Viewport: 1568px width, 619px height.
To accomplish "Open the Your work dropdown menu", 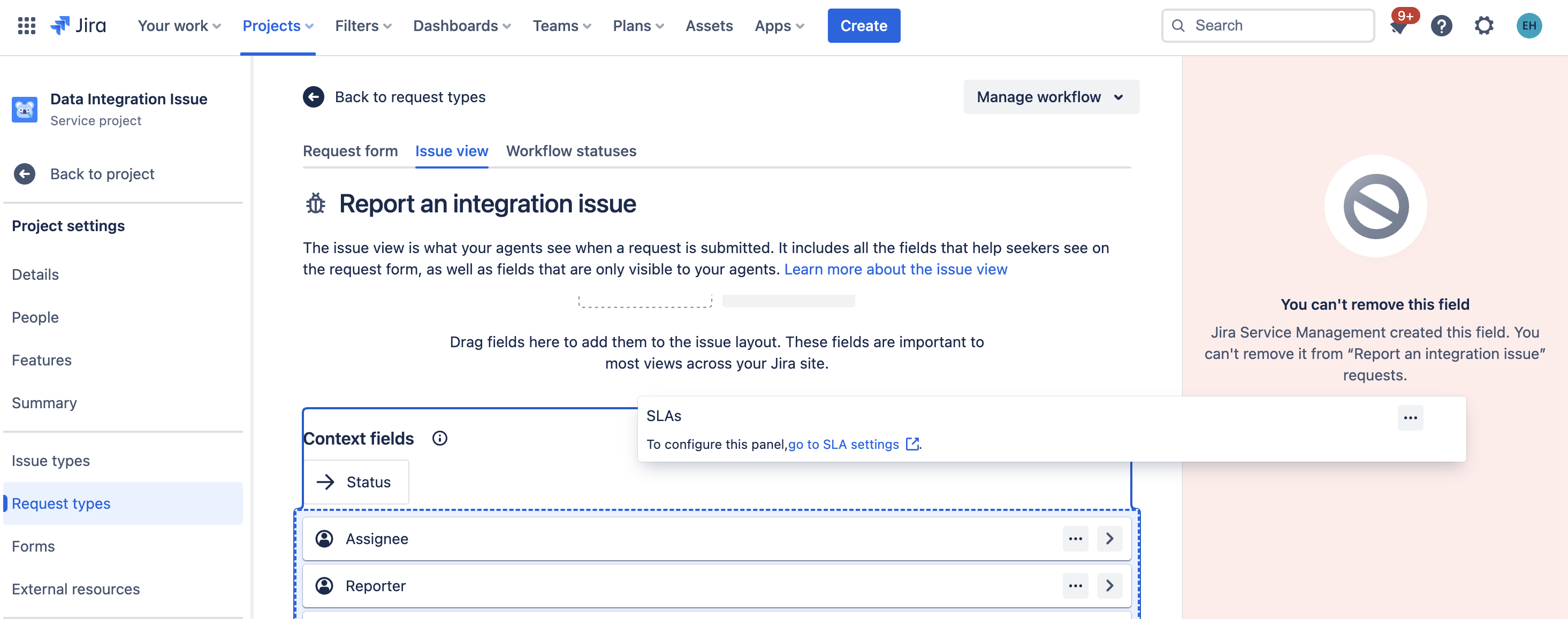I will (179, 26).
